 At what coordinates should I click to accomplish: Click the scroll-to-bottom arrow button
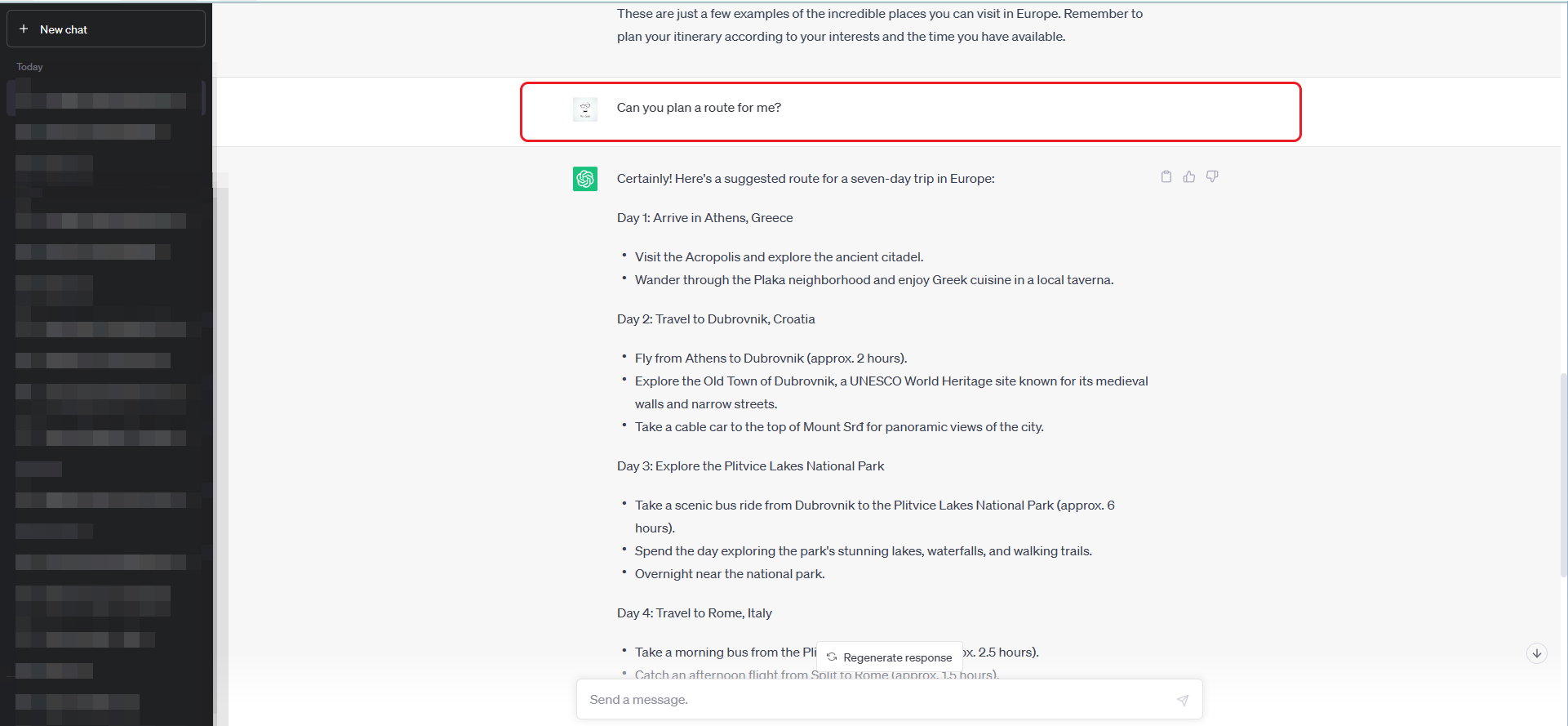pyautogui.click(x=1537, y=653)
